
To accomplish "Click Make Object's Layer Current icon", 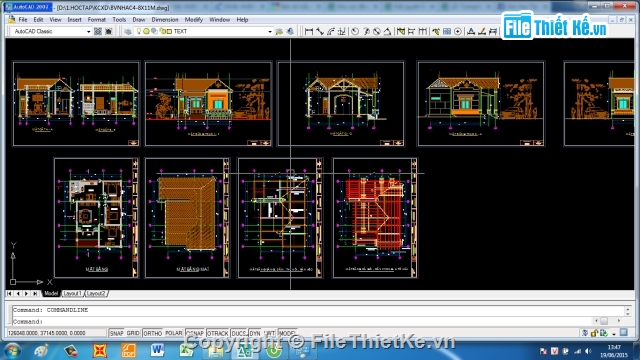I will point(279,31).
